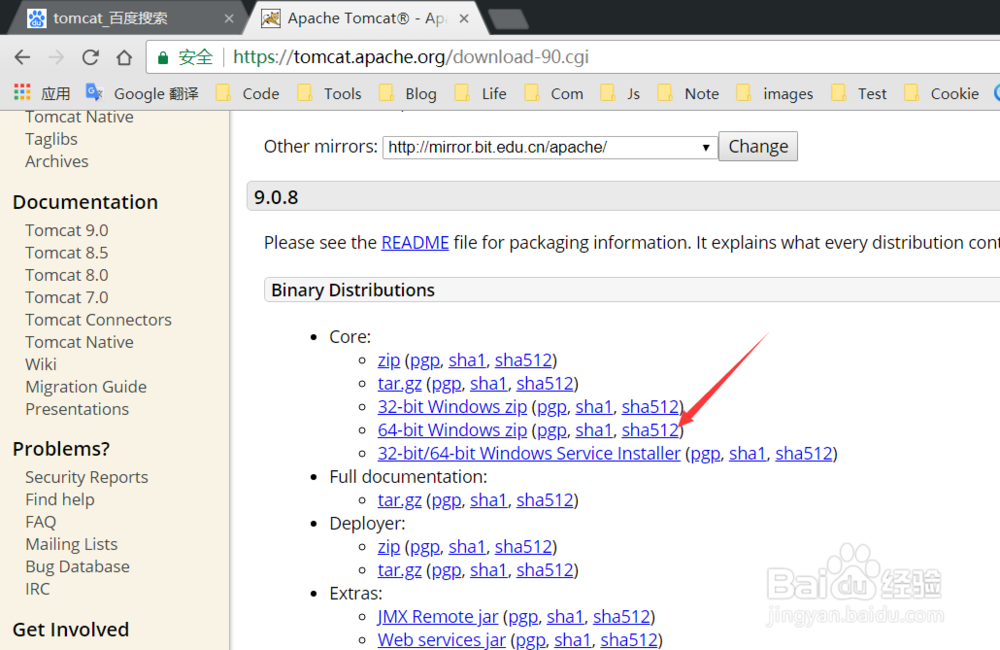This screenshot has width=1000, height=650.
Task: Open the Wiki sidebar link
Action: 41,364
